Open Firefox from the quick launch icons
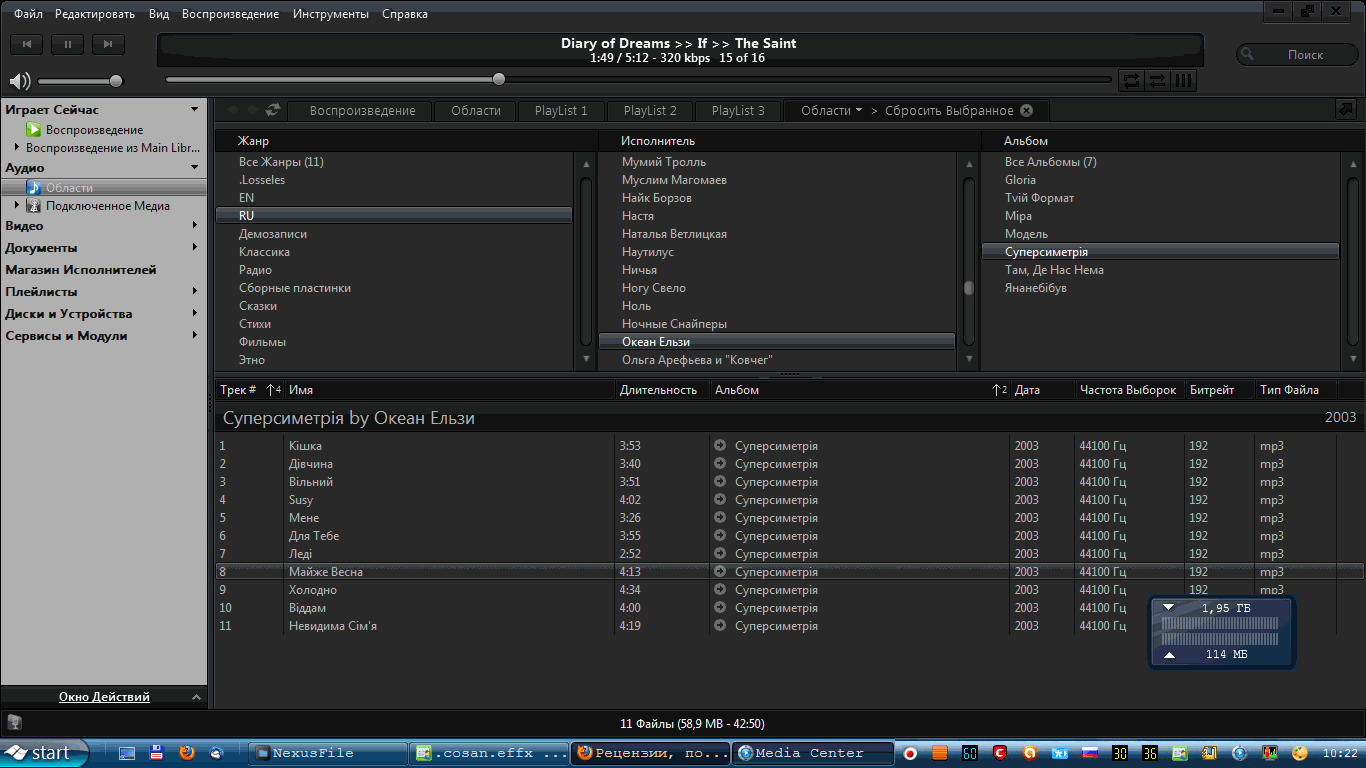 coord(186,752)
